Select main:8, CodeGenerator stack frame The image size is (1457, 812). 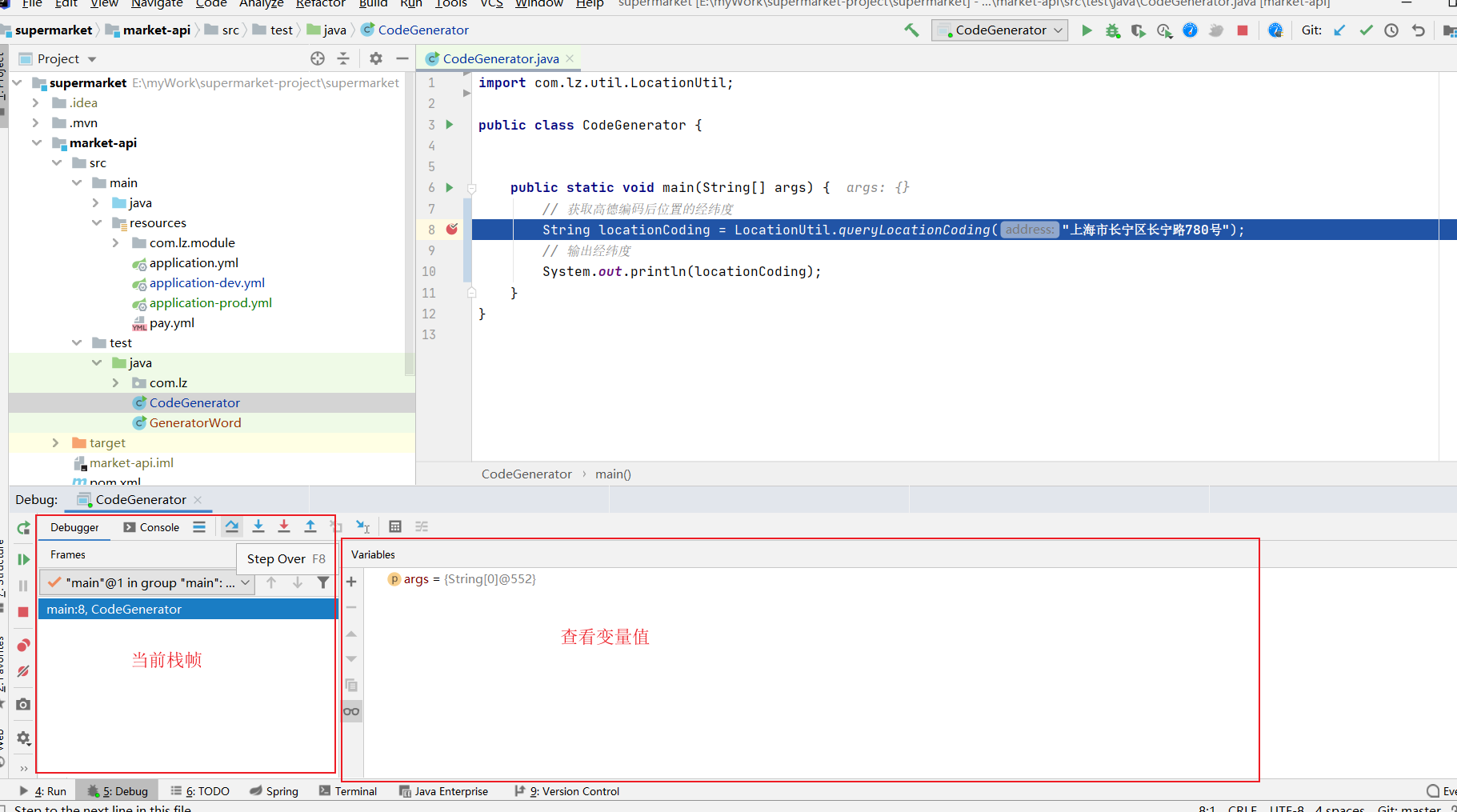(x=188, y=609)
